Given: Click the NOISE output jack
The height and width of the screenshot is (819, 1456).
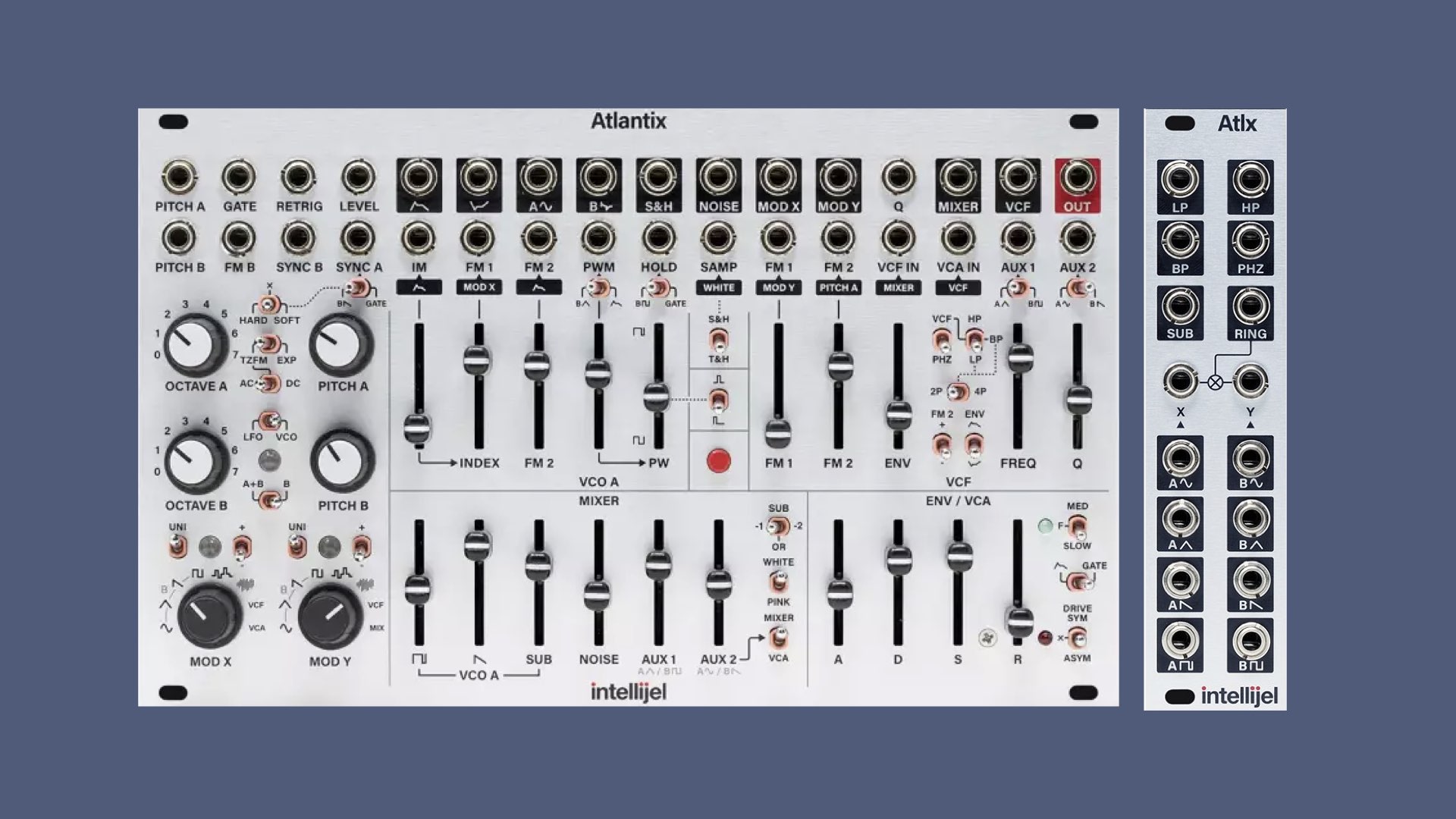Looking at the screenshot, I should tap(718, 179).
